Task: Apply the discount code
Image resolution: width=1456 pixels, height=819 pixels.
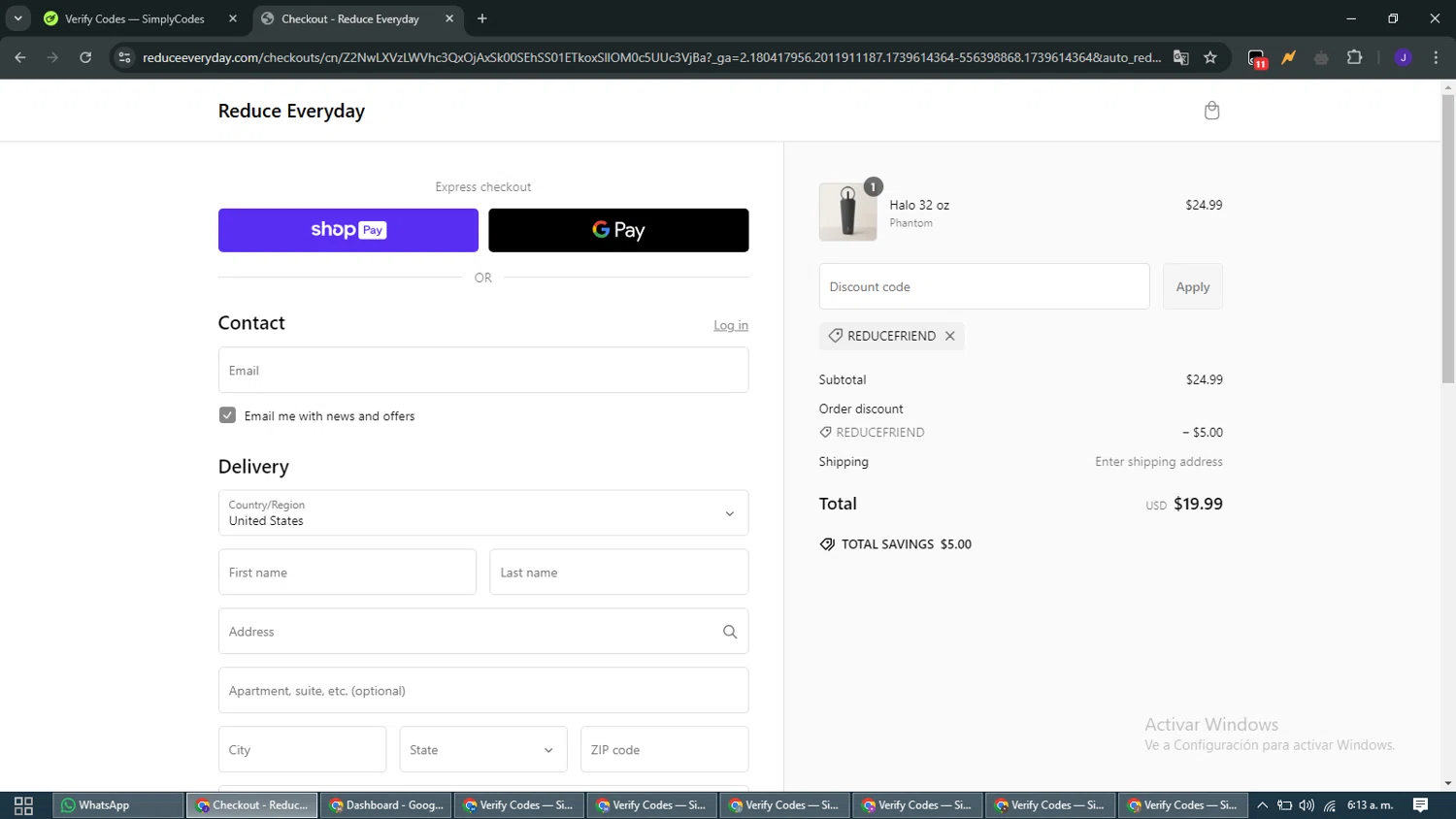Action: [1193, 286]
